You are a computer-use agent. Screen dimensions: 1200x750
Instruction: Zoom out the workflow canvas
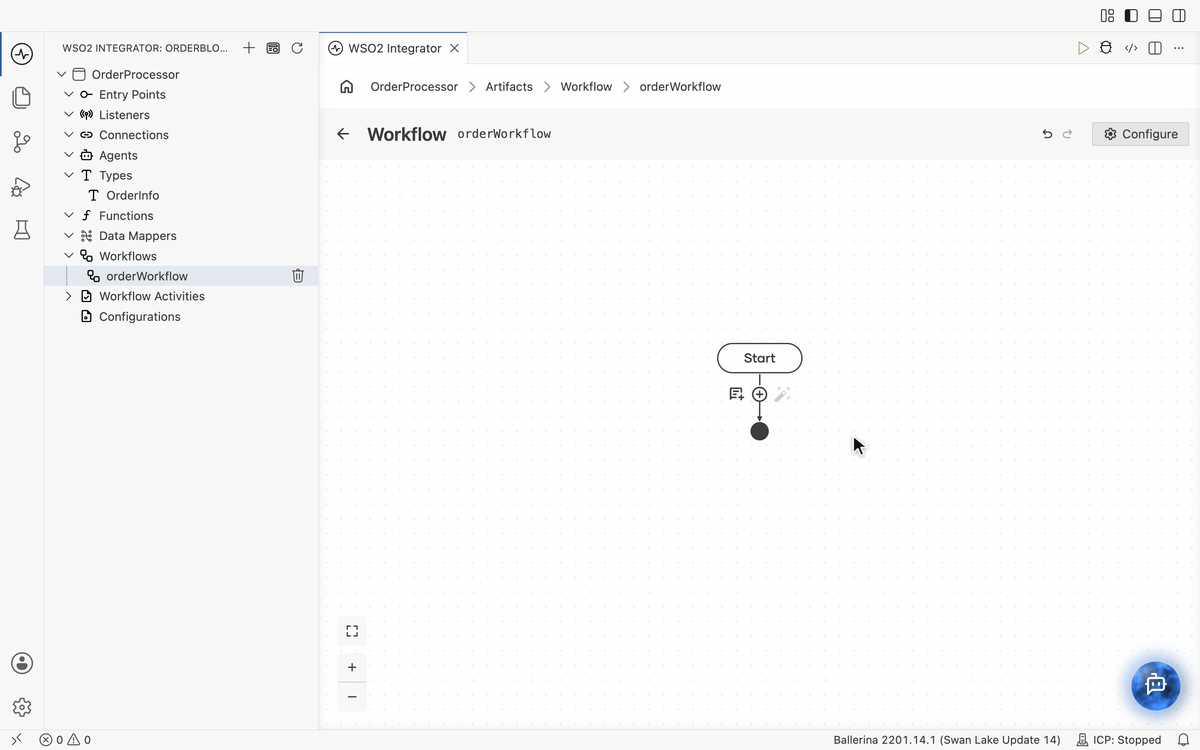(352, 697)
